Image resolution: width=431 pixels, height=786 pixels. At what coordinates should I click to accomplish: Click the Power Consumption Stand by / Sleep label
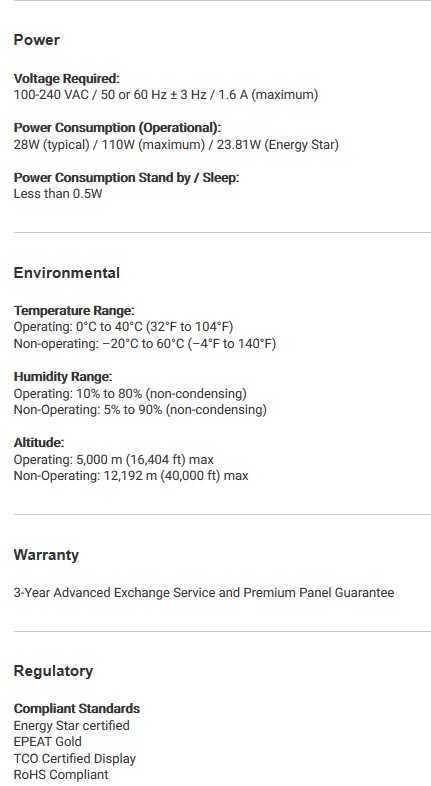click(x=126, y=178)
